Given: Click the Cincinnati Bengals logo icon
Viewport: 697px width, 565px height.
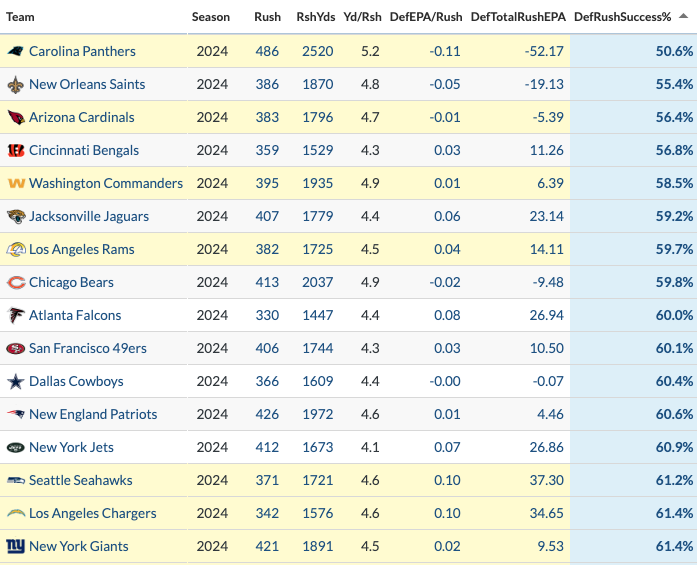Looking at the screenshot, I should (16, 150).
